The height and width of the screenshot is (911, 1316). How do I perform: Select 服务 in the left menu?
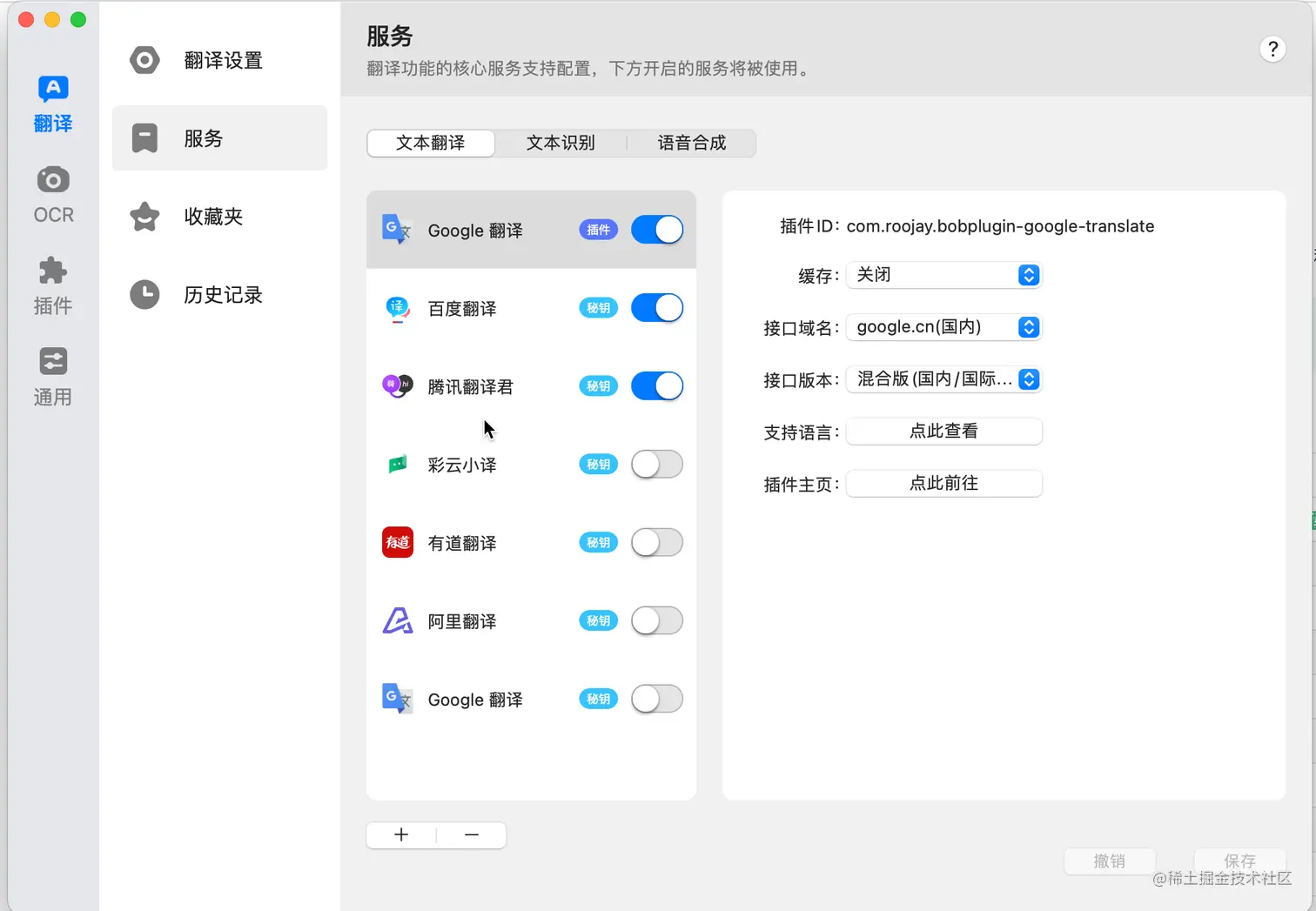[219, 138]
